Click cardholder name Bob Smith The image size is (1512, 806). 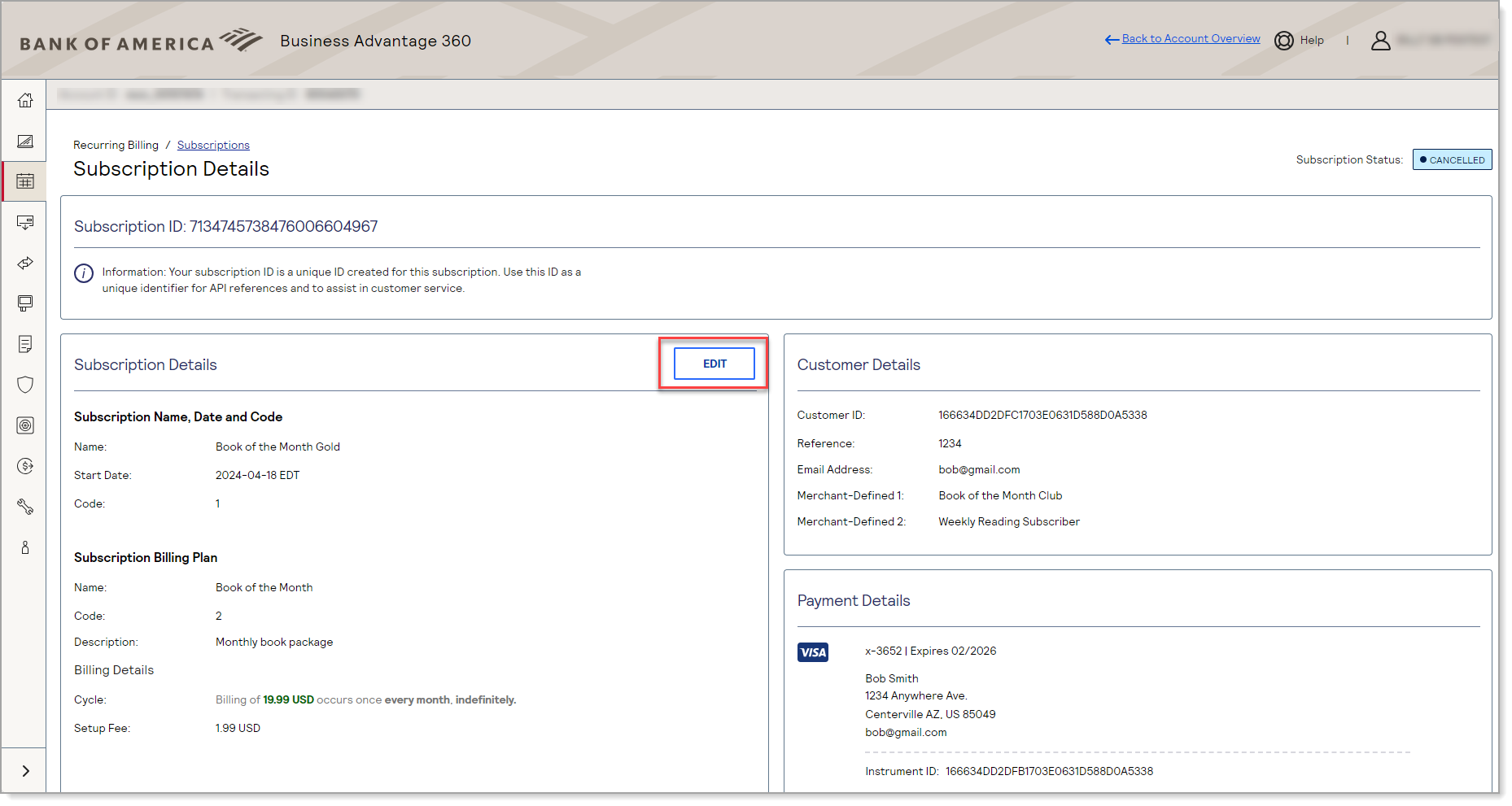point(892,679)
